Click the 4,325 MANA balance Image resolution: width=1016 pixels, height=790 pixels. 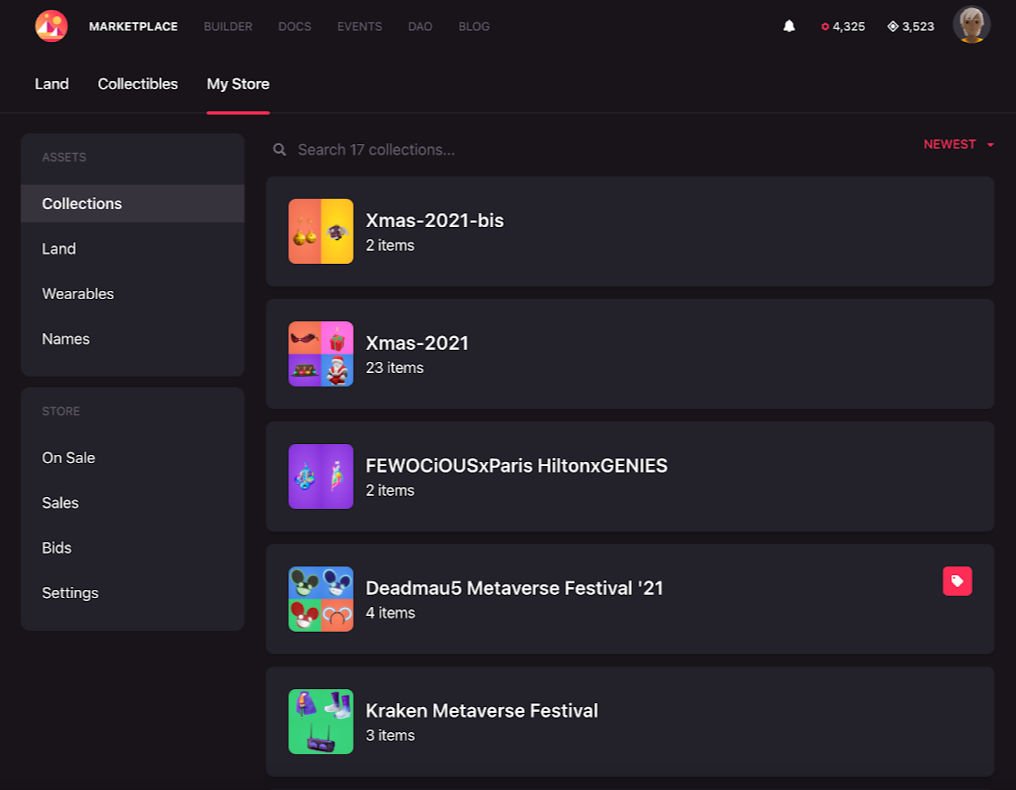click(843, 27)
